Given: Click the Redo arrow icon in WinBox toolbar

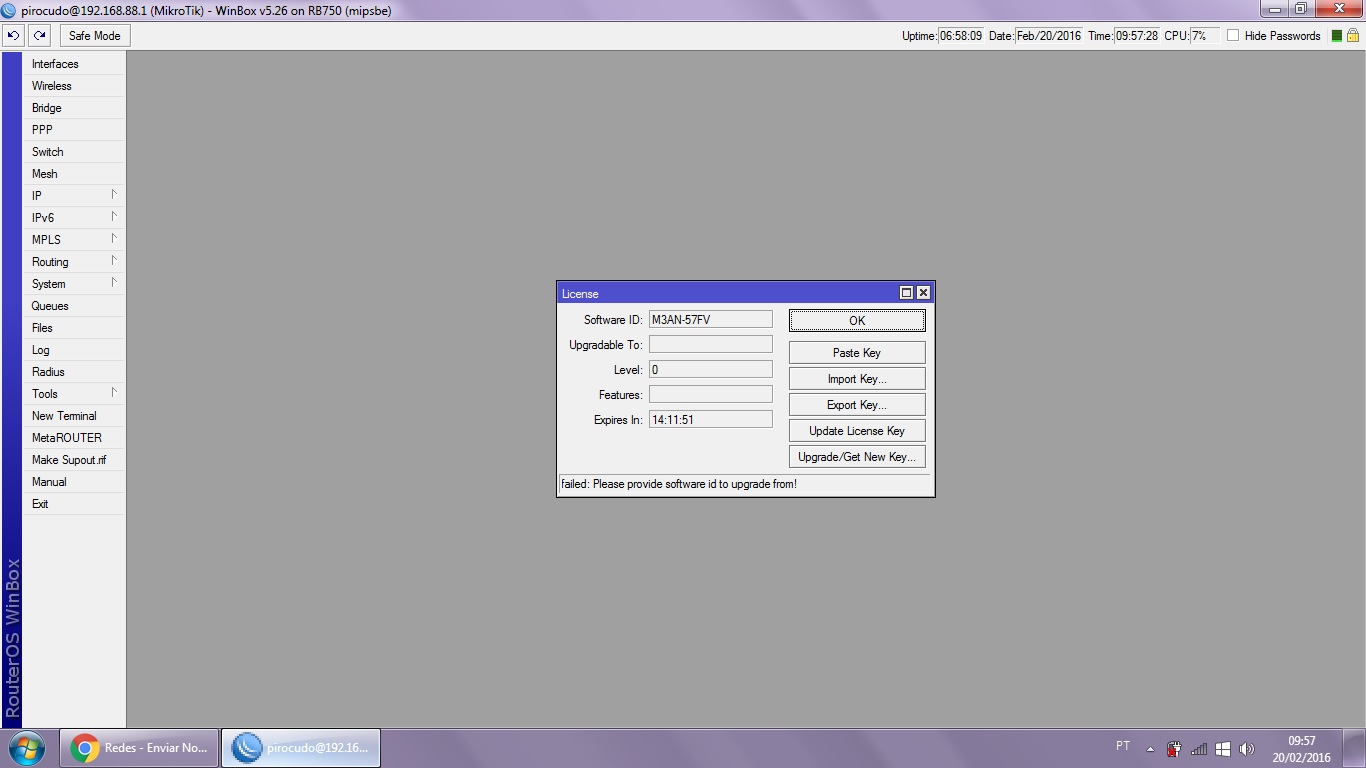Looking at the screenshot, I should point(39,35).
